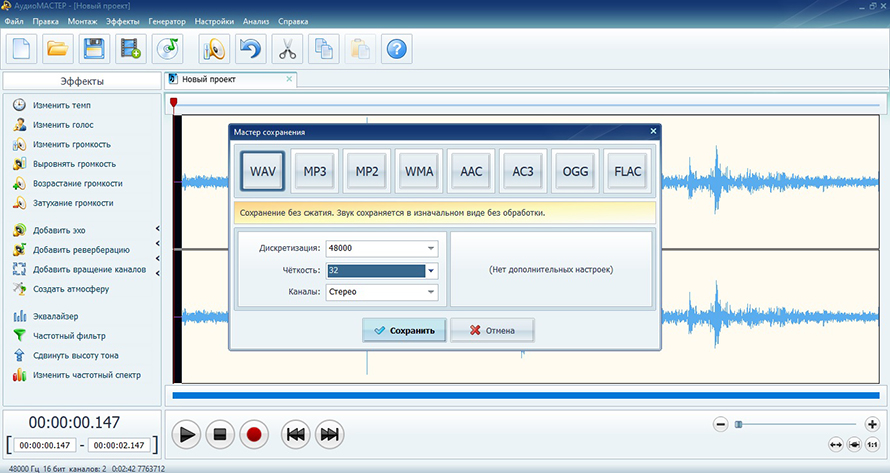Click the zoom slider handle
Image resolution: width=890 pixels, height=473 pixels.
tap(739, 424)
